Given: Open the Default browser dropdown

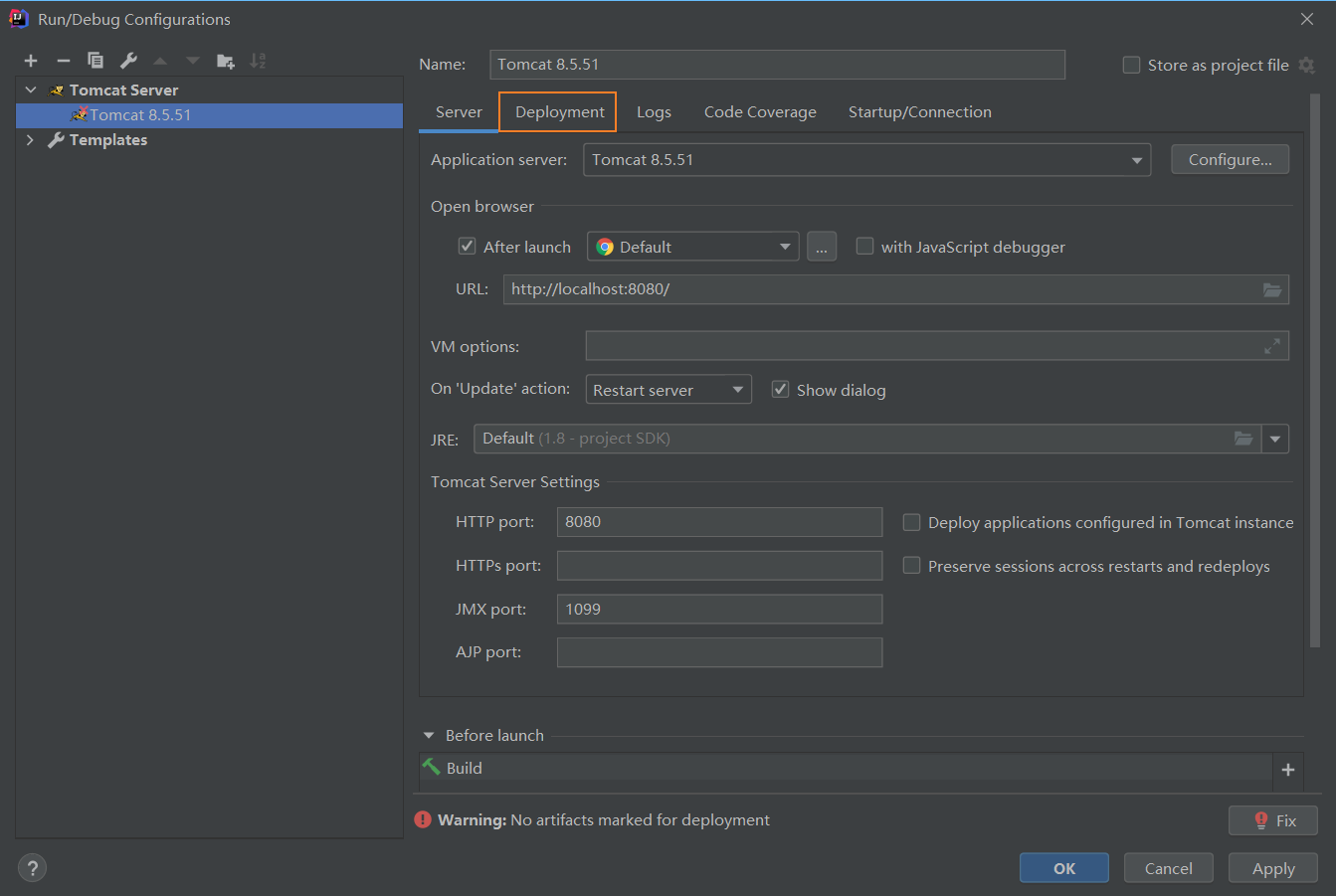Looking at the screenshot, I should tap(693, 247).
